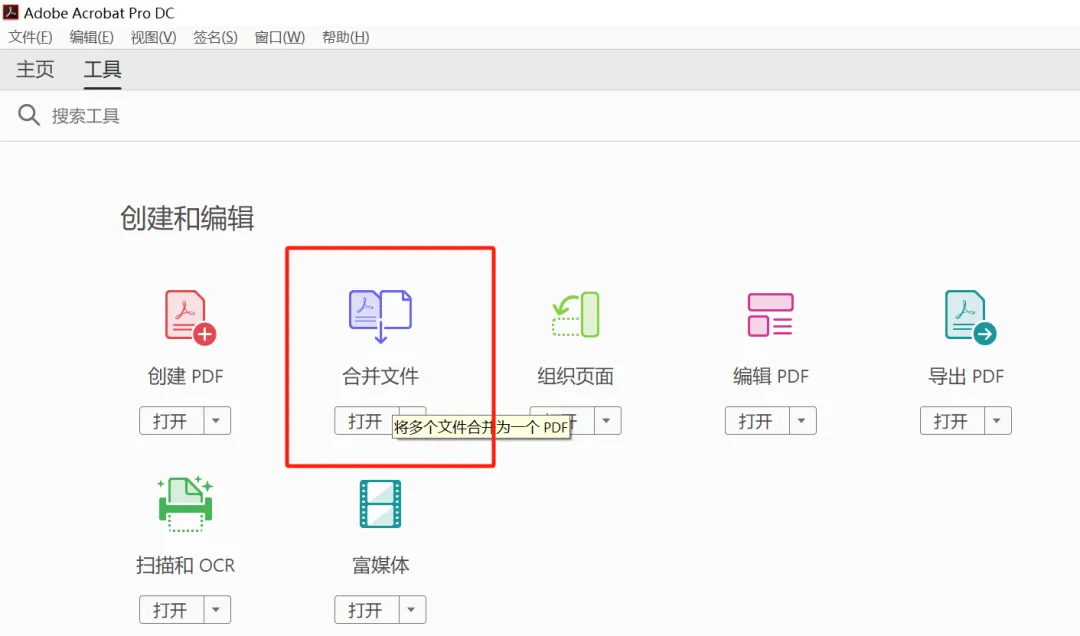
Task: Click the 组织页面 label
Action: click(576, 376)
